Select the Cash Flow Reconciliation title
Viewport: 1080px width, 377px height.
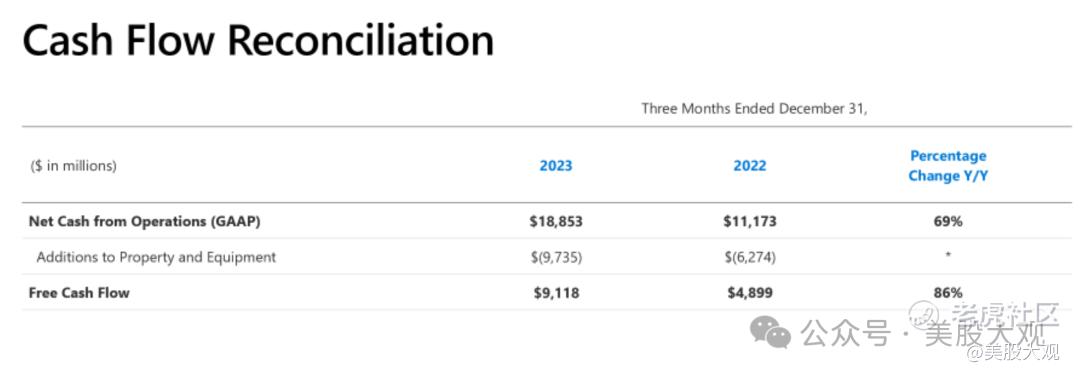tap(258, 41)
